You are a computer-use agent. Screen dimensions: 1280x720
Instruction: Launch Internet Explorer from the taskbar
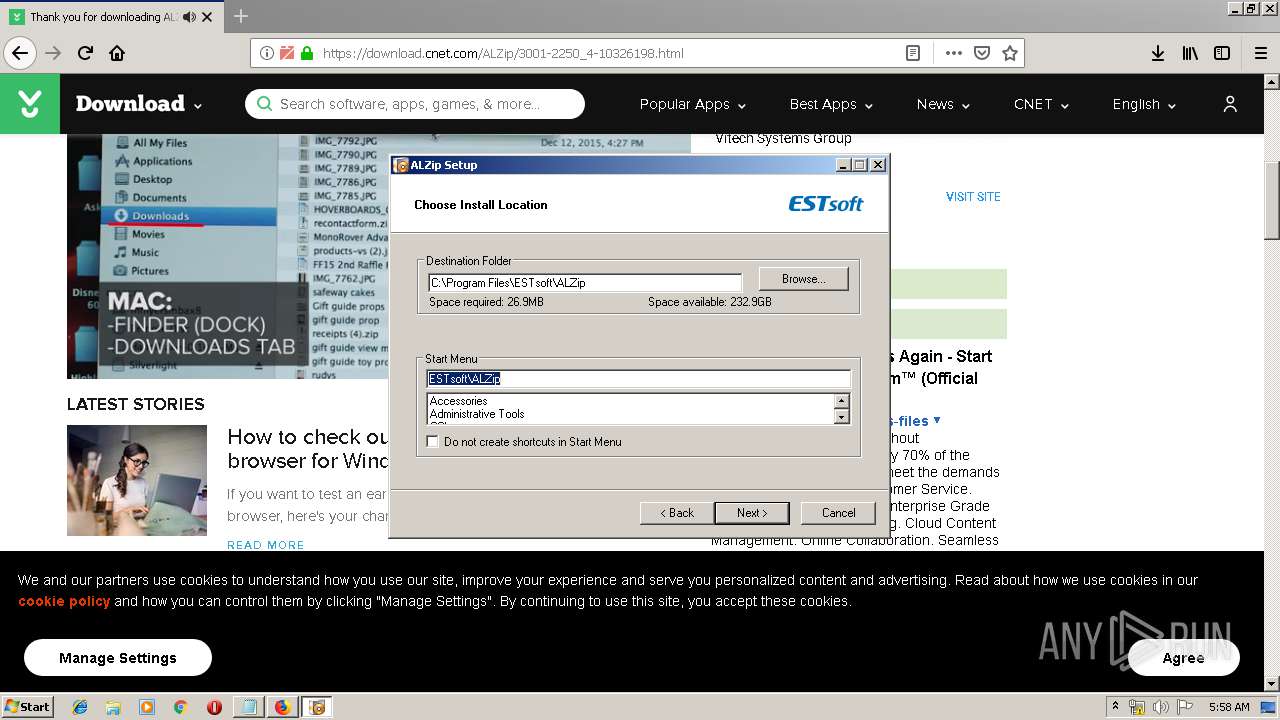[80, 707]
